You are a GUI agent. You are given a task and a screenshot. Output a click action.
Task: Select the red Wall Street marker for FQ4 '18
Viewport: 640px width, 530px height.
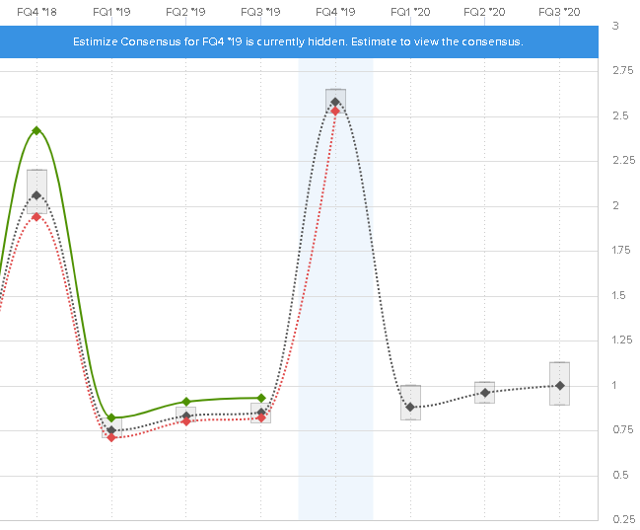(37, 217)
